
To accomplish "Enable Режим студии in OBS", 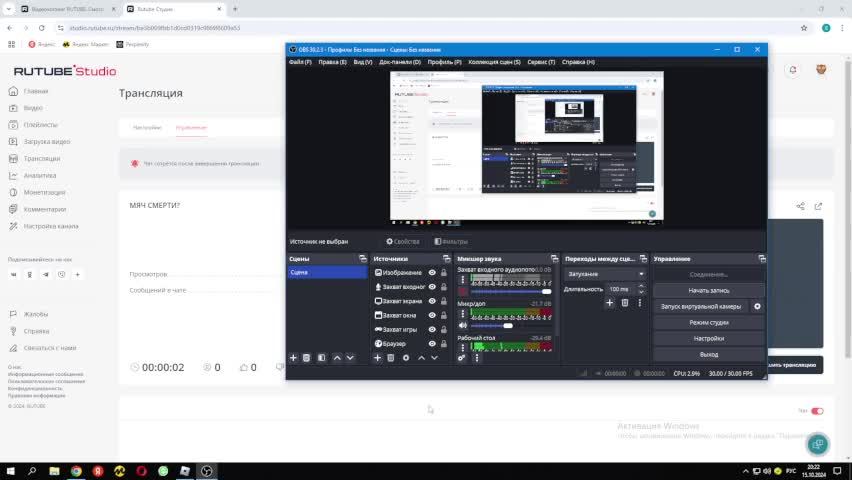I will (x=709, y=322).
